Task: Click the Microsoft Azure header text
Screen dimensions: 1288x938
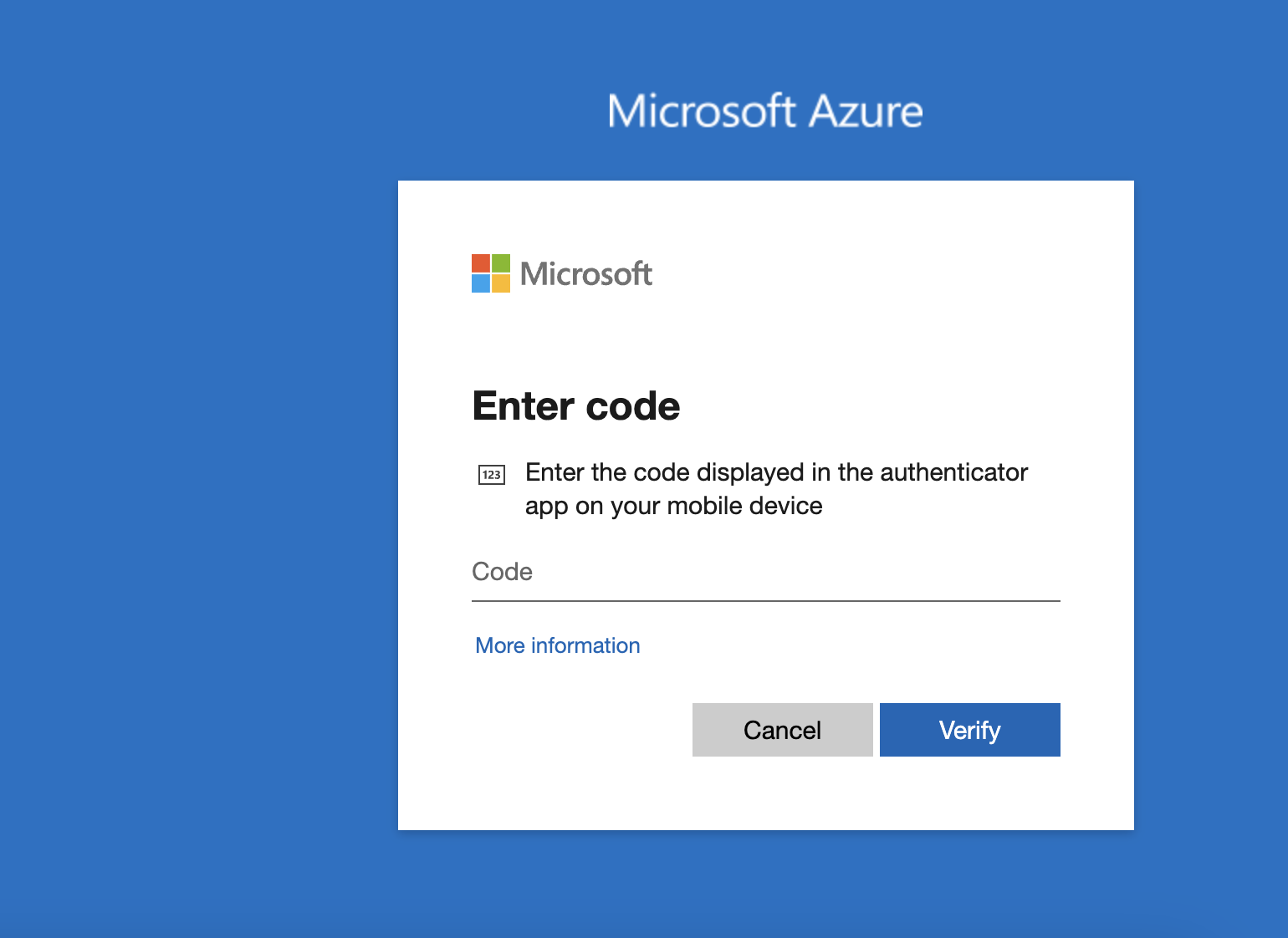Action: [764, 110]
